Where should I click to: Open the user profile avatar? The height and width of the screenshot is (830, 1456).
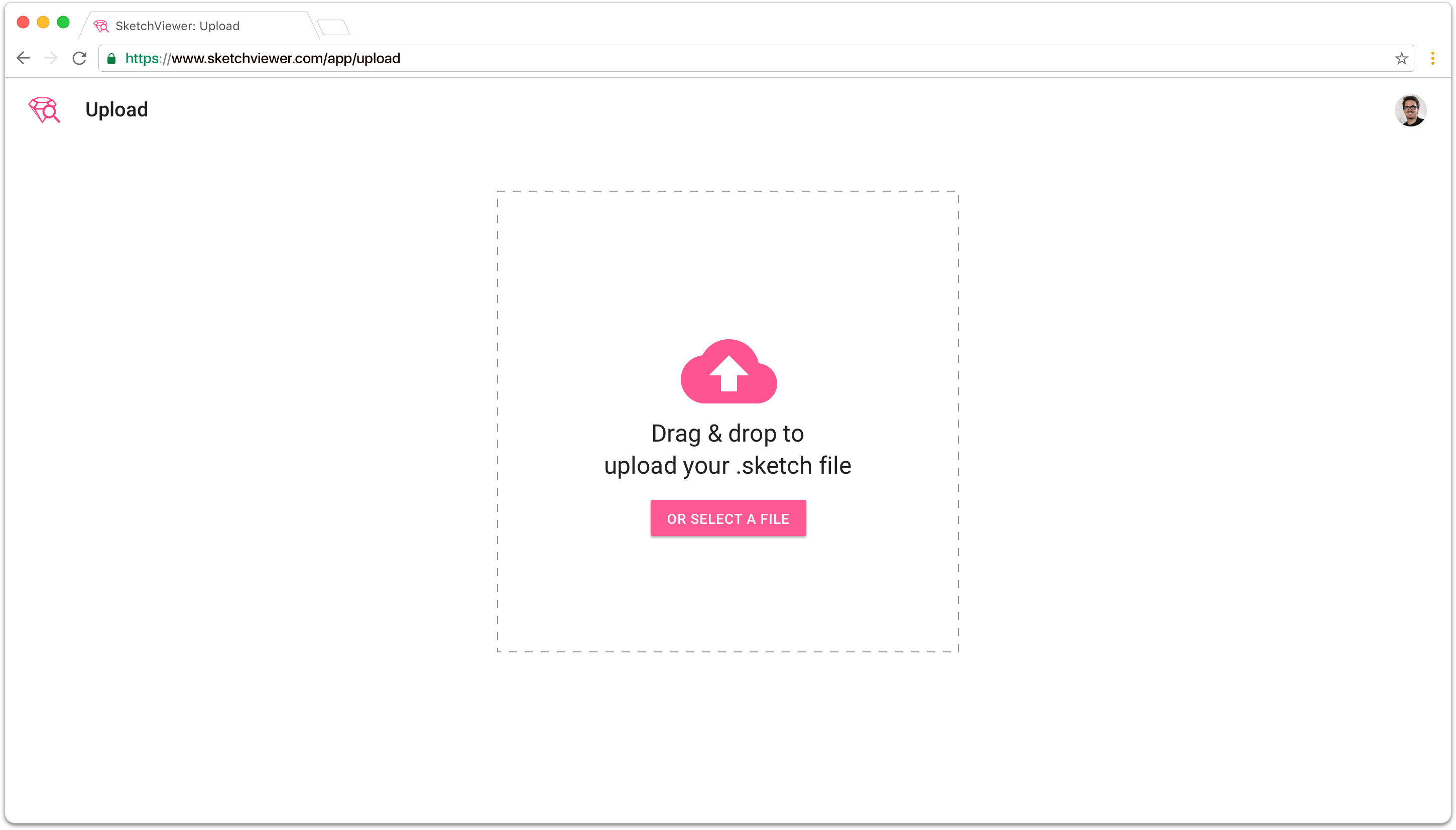[1410, 110]
